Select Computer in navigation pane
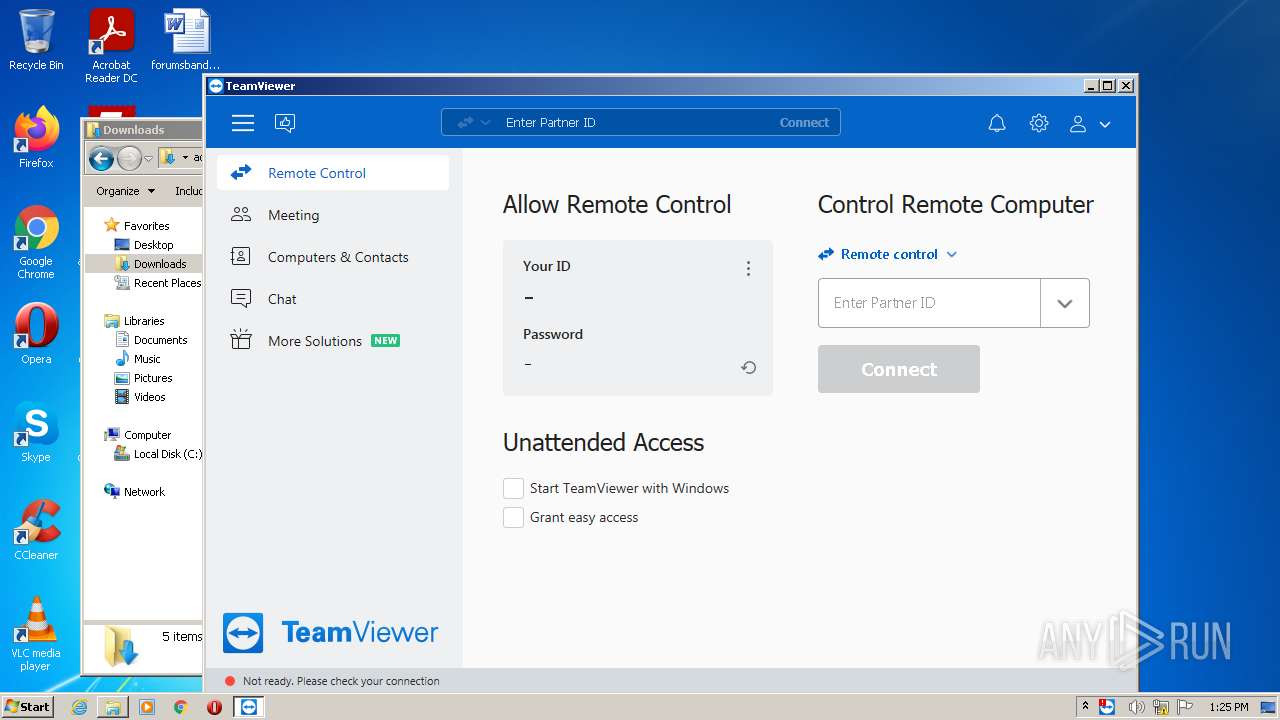This screenshot has width=1280, height=720. coord(147,435)
